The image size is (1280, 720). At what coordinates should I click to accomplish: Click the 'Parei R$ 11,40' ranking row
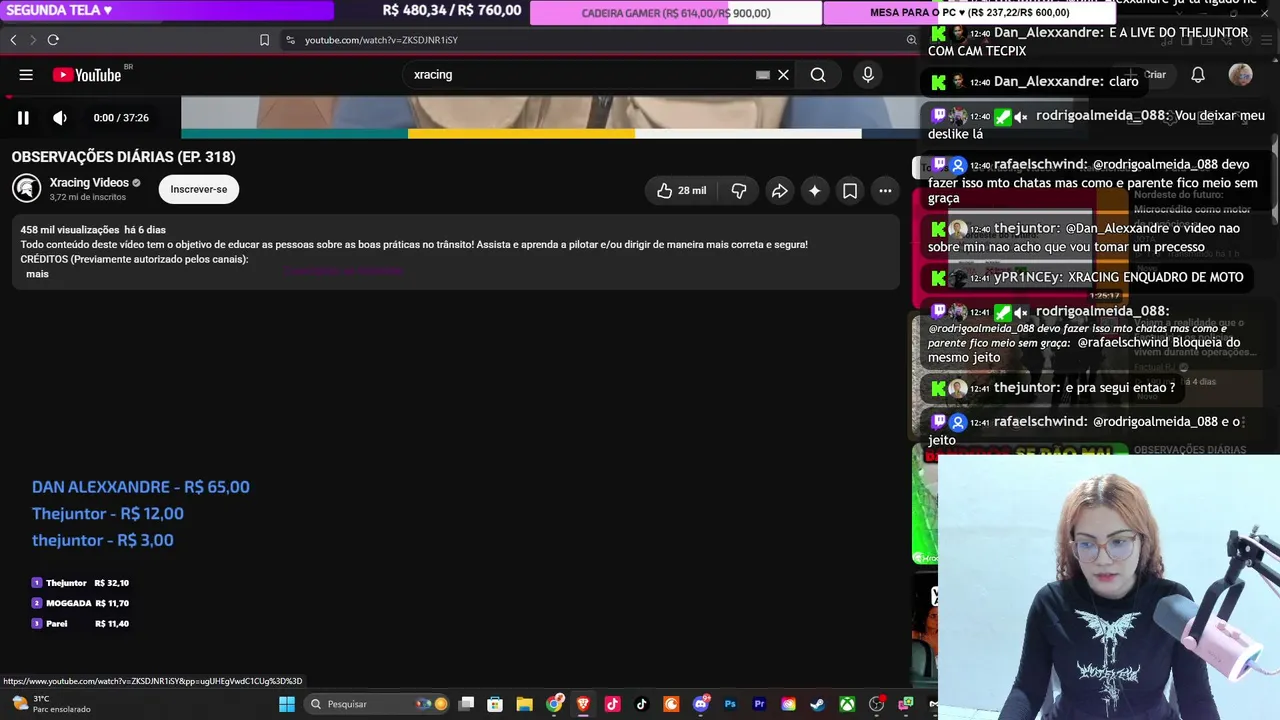(80, 624)
